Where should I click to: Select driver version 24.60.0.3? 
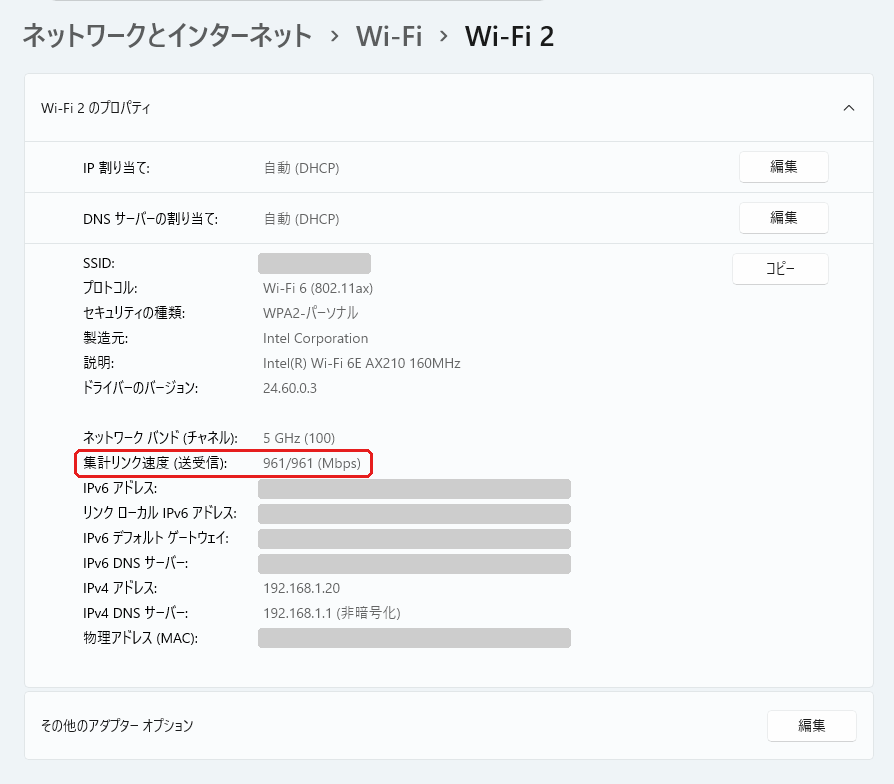290,388
